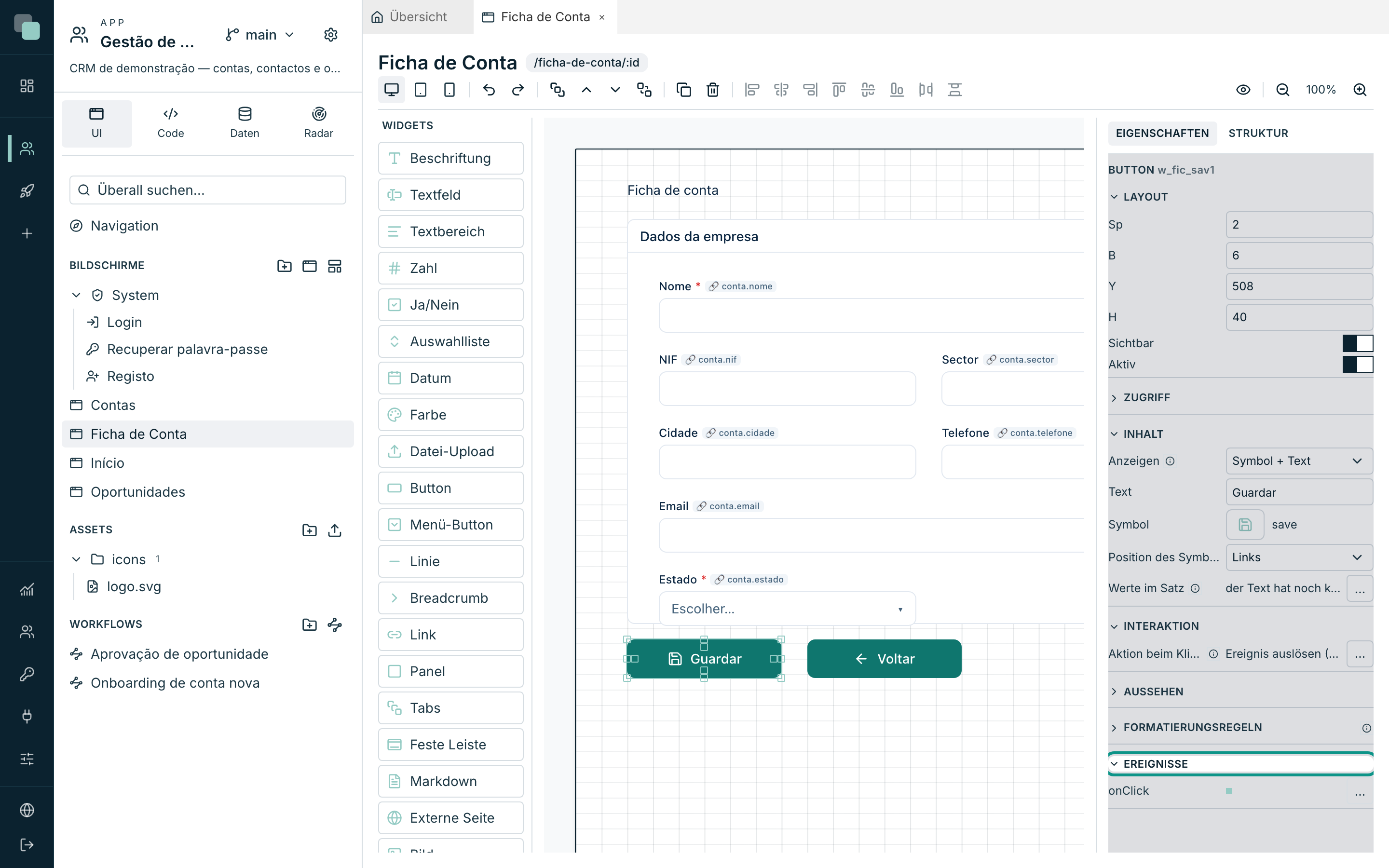Switch to Code tab
Screen dimensions: 1389x868
[171, 123]
